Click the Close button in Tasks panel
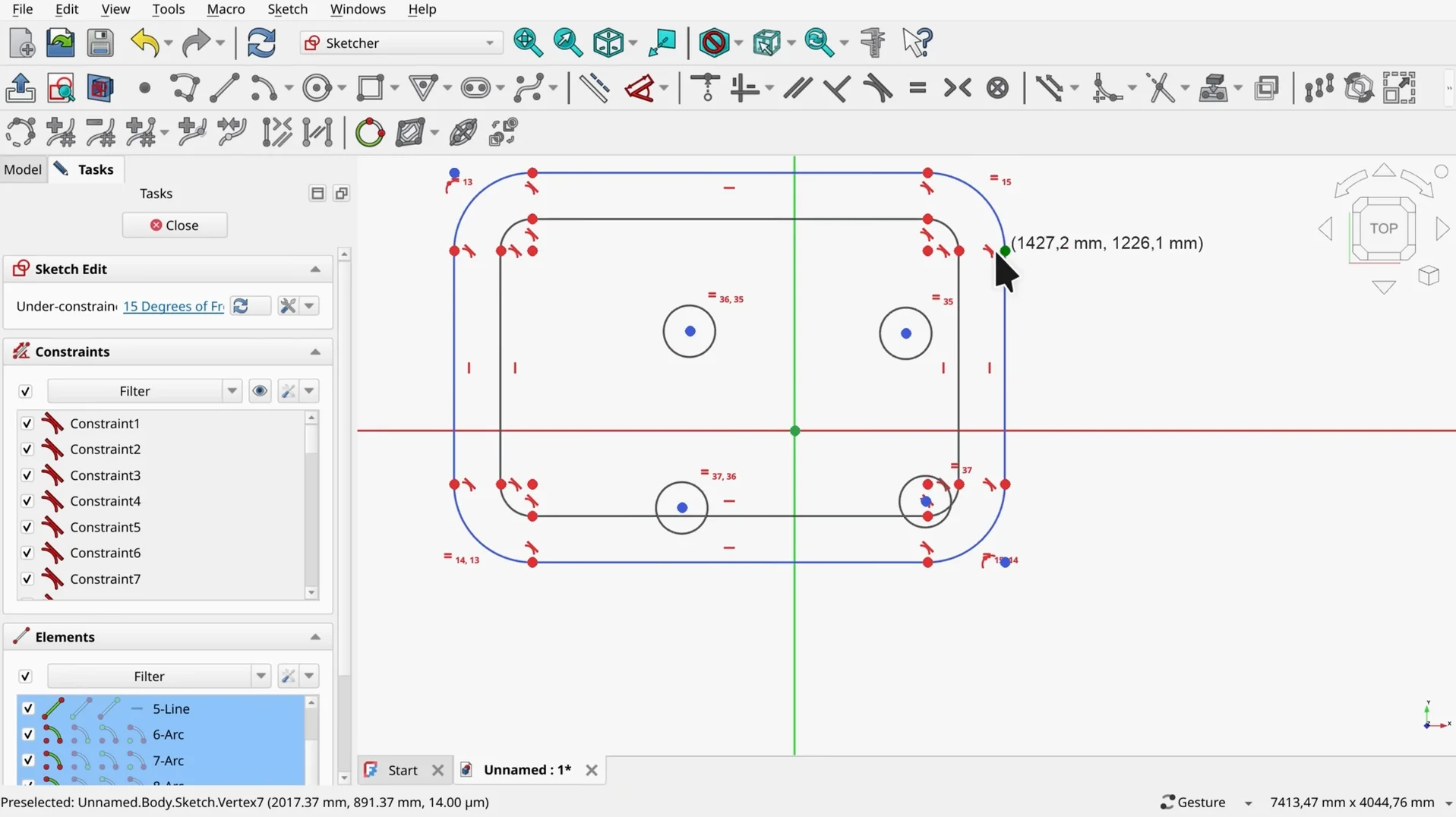Viewport: 1456px width, 817px height. pos(175,225)
